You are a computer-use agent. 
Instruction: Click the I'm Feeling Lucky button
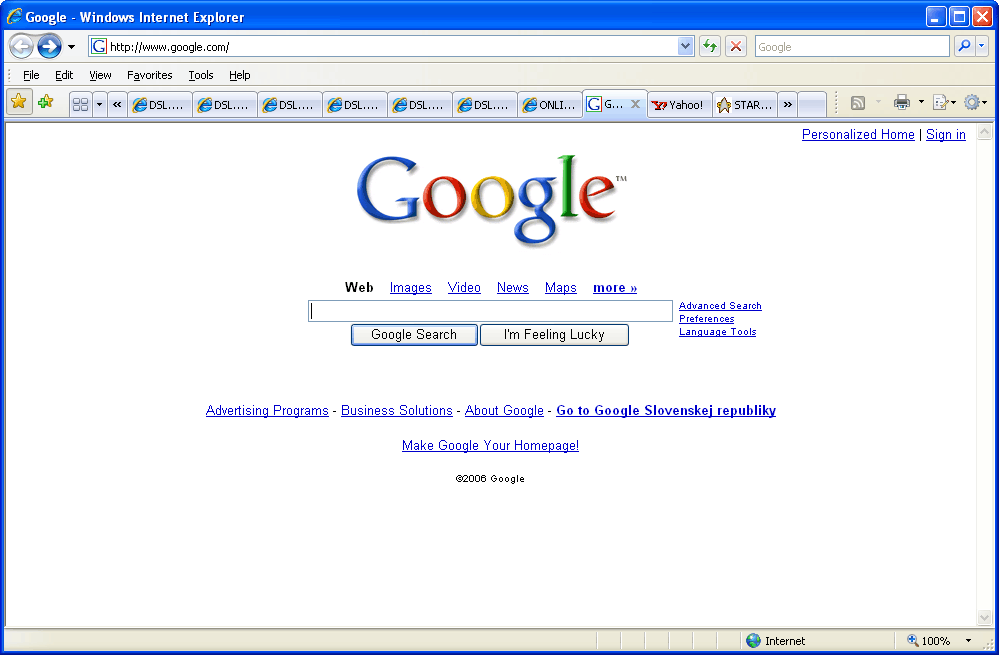pyautogui.click(x=554, y=335)
